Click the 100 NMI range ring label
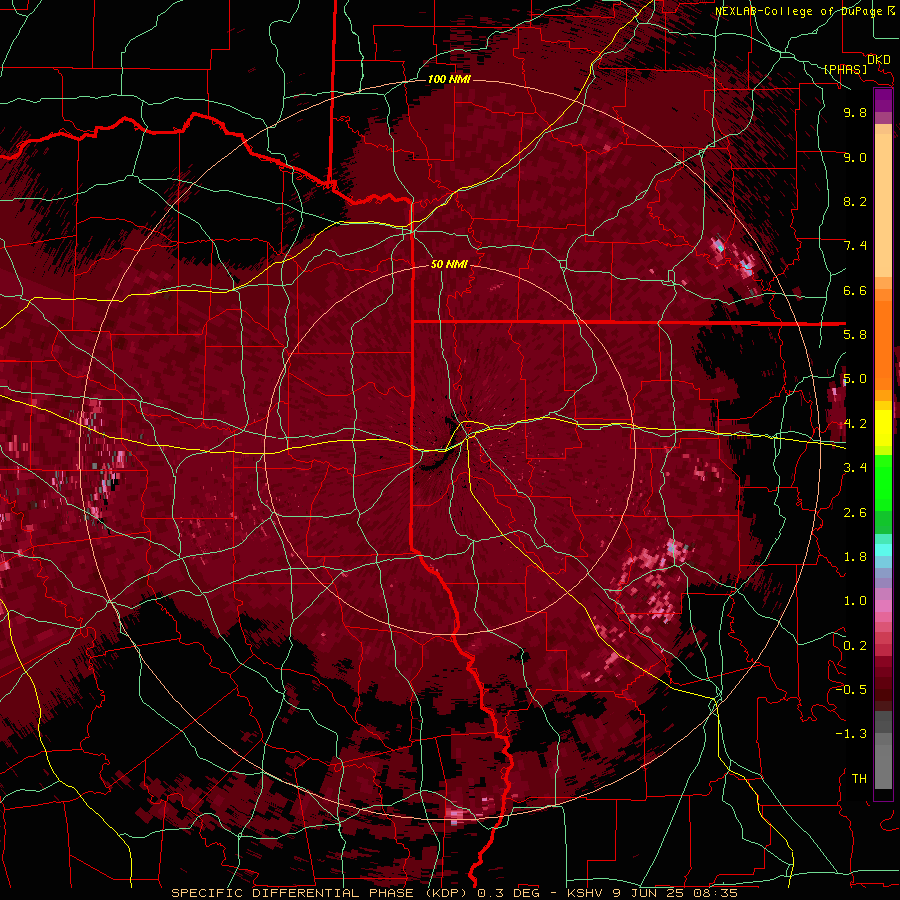 (x=449, y=79)
